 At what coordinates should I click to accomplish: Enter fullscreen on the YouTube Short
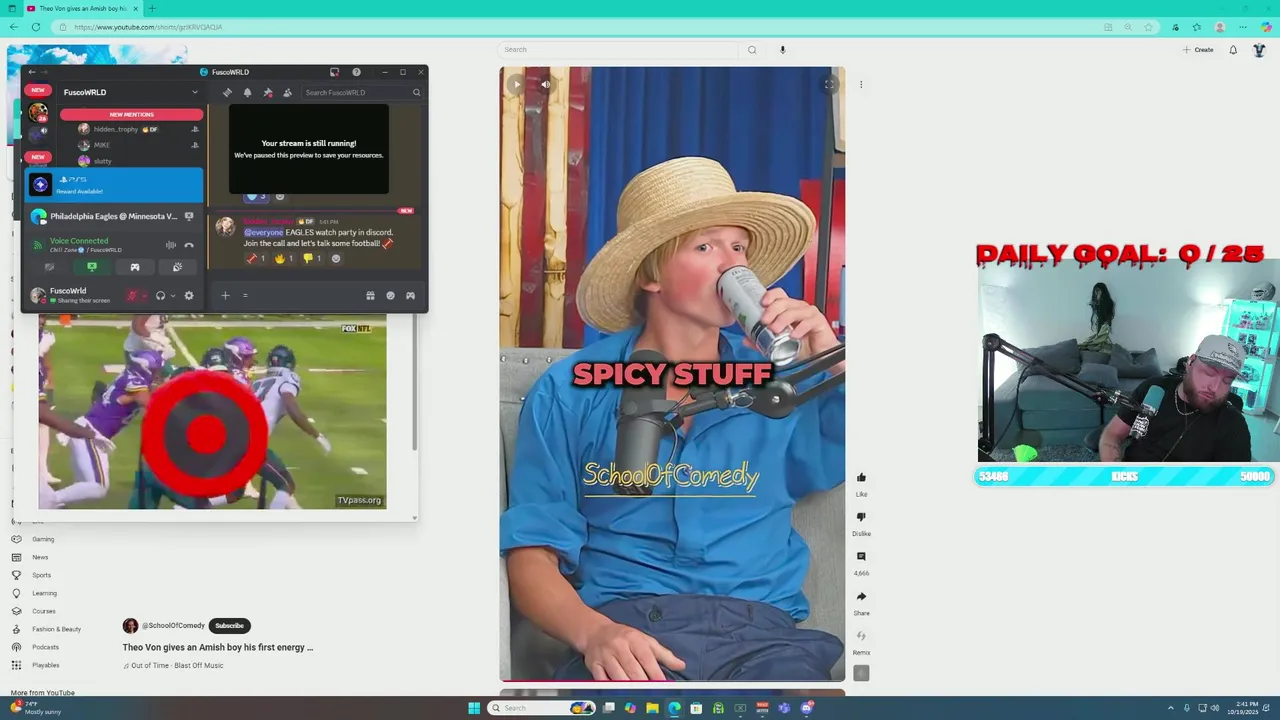pyautogui.click(x=829, y=84)
